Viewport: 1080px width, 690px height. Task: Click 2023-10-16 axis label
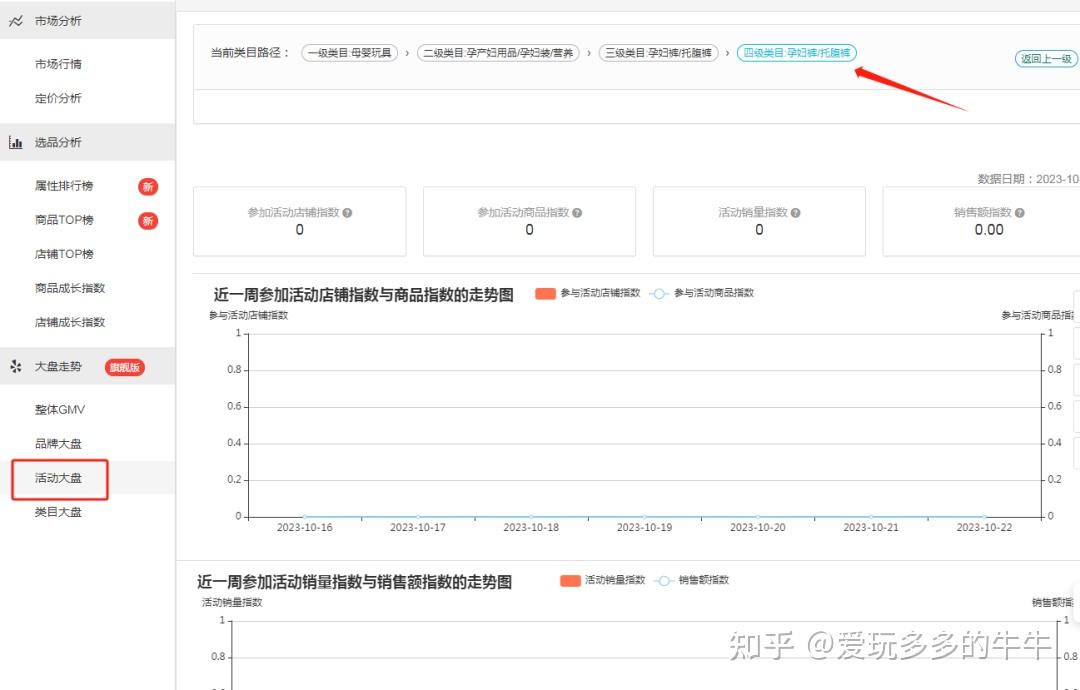tap(304, 527)
